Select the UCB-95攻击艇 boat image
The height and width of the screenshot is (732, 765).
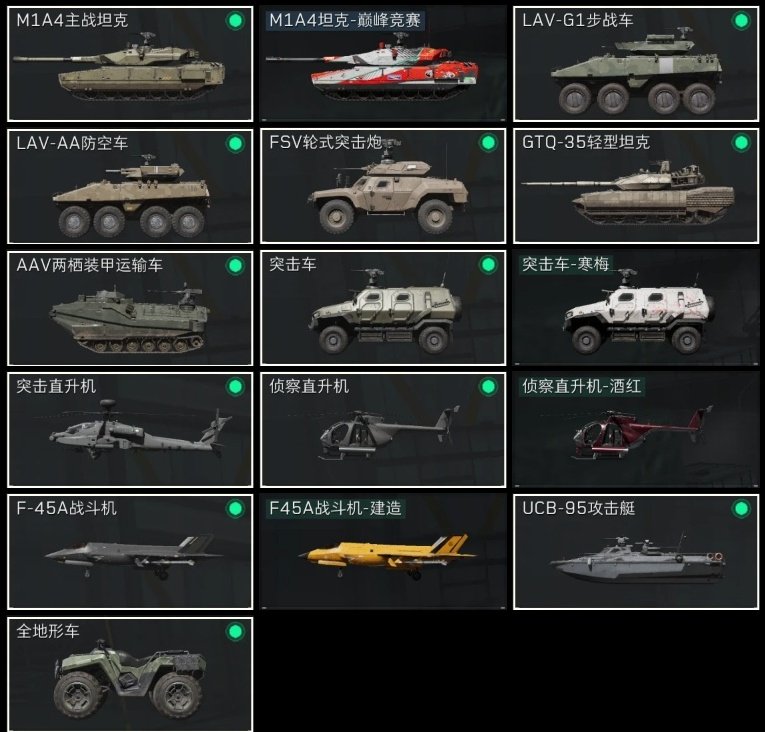pyautogui.click(x=637, y=557)
